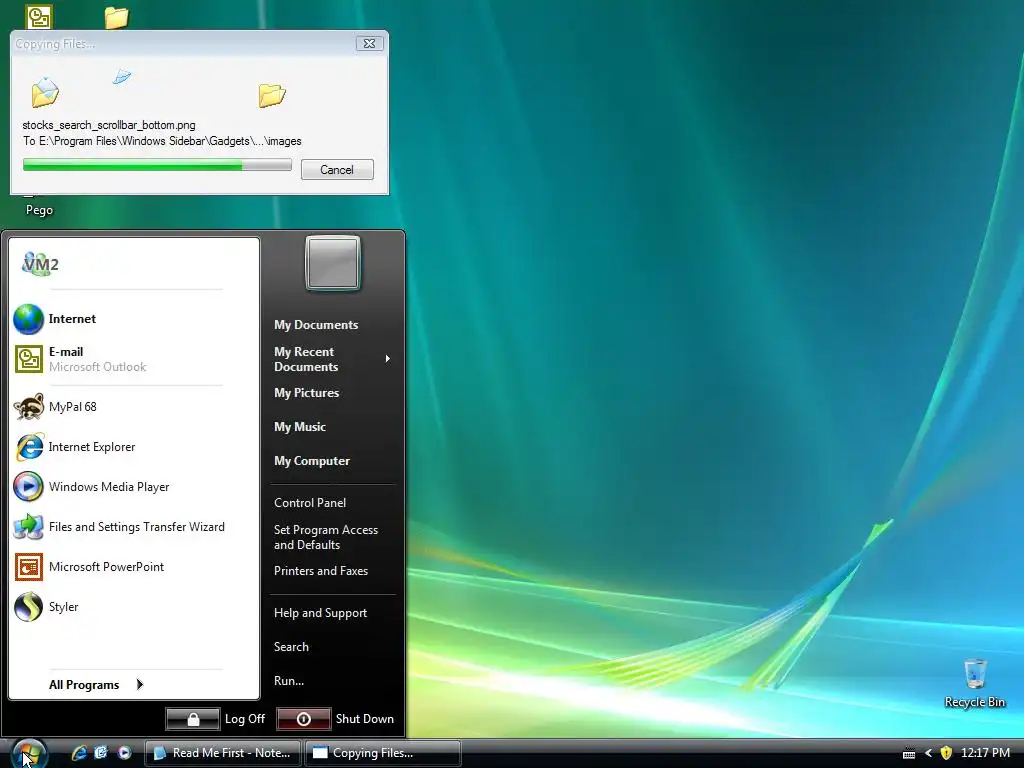Viewport: 1024px width, 768px height.
Task: Launch Microsoft Outlook E-mail icon
Action: pos(28,359)
